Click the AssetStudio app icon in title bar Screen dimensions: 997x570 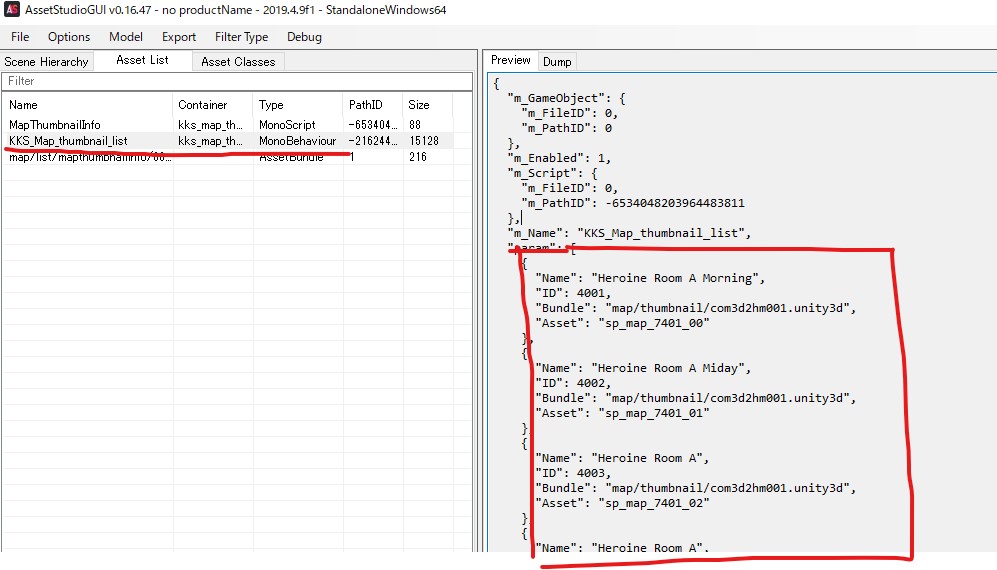(13, 10)
